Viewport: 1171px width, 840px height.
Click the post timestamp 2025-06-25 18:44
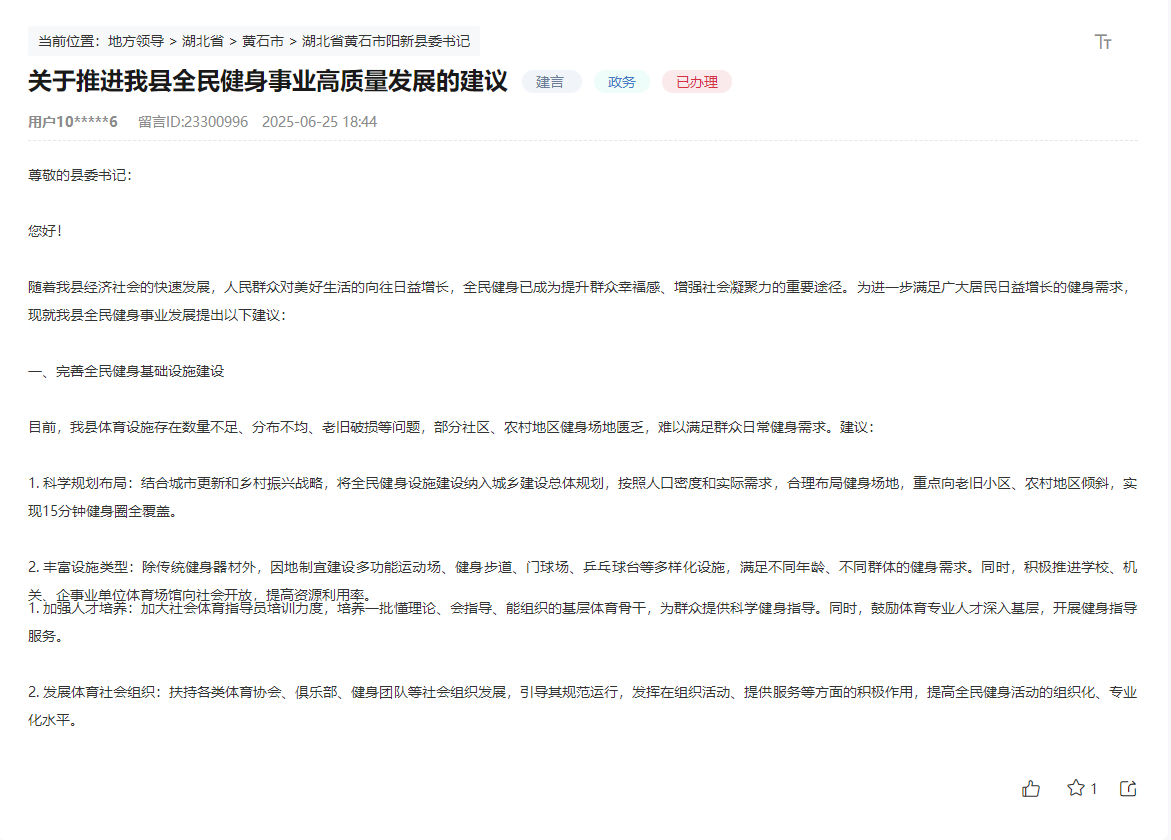click(319, 122)
